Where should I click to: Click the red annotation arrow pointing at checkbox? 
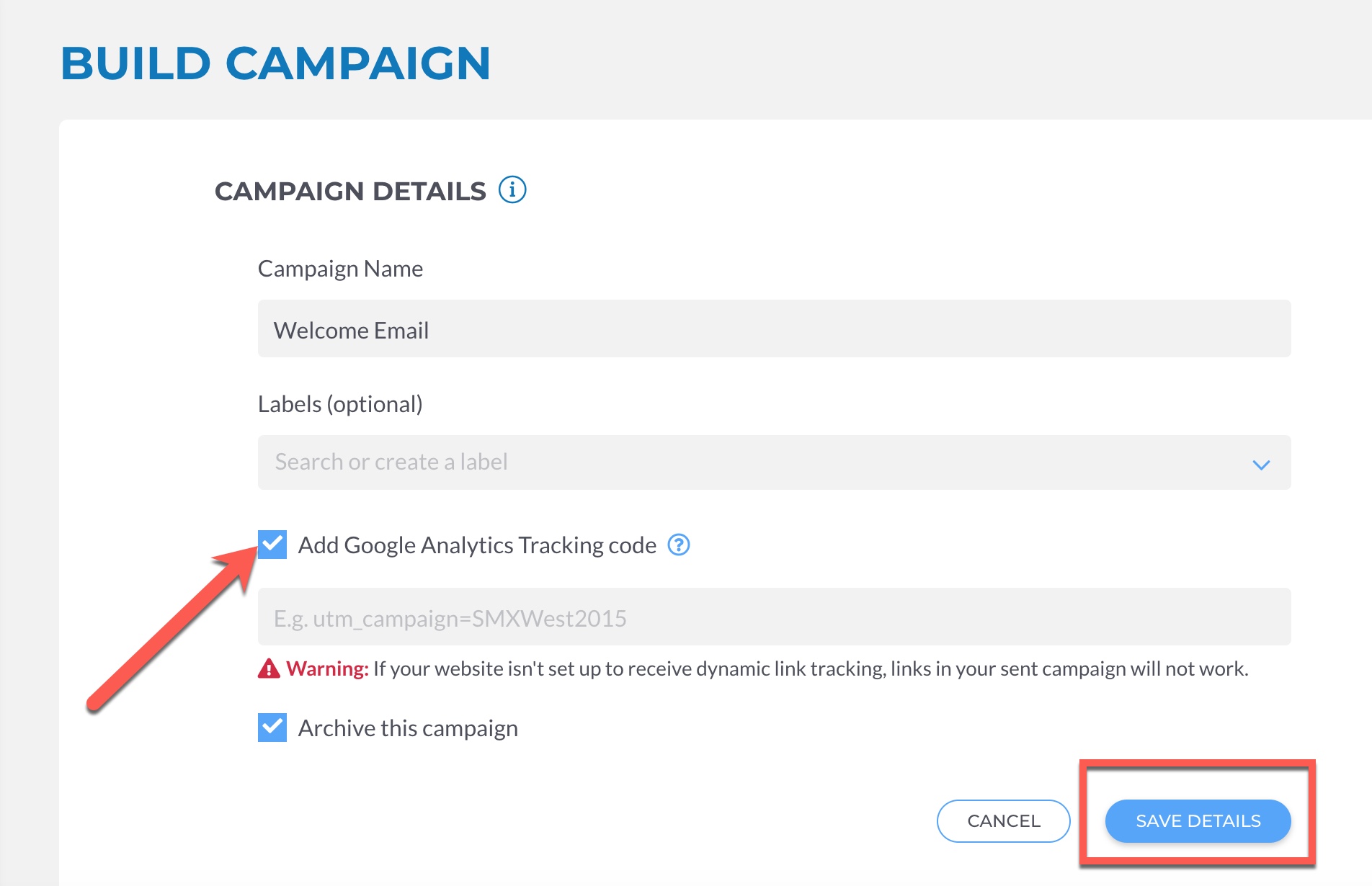tap(170, 628)
